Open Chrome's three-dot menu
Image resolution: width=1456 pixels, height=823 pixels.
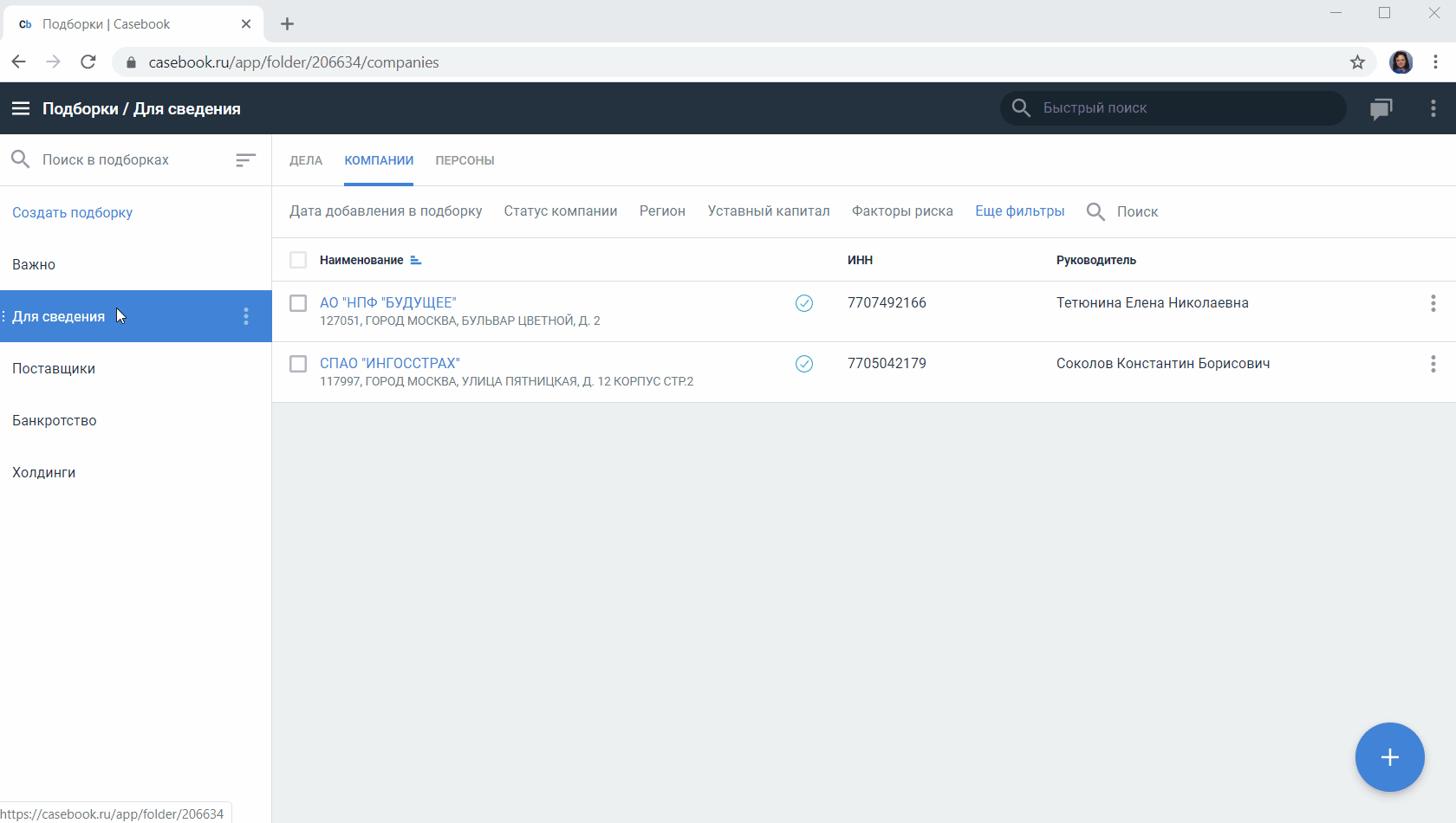coord(1436,62)
